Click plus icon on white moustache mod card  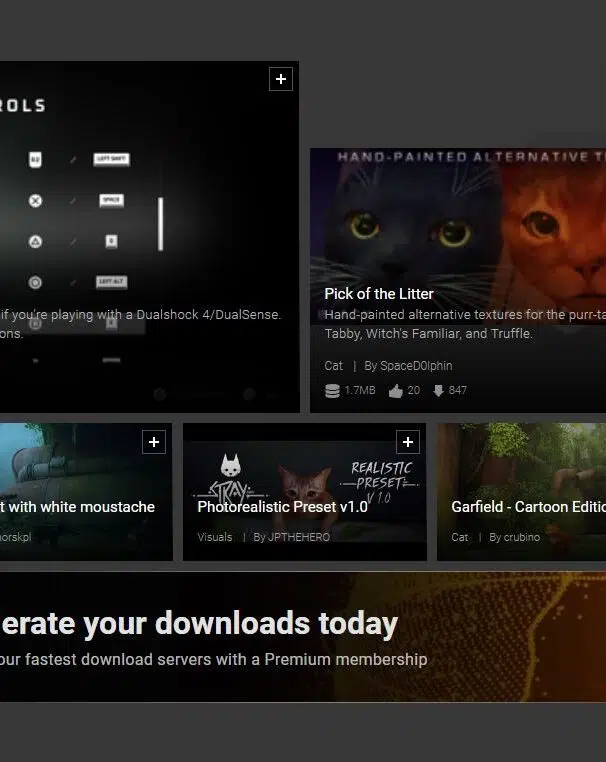[x=154, y=442]
